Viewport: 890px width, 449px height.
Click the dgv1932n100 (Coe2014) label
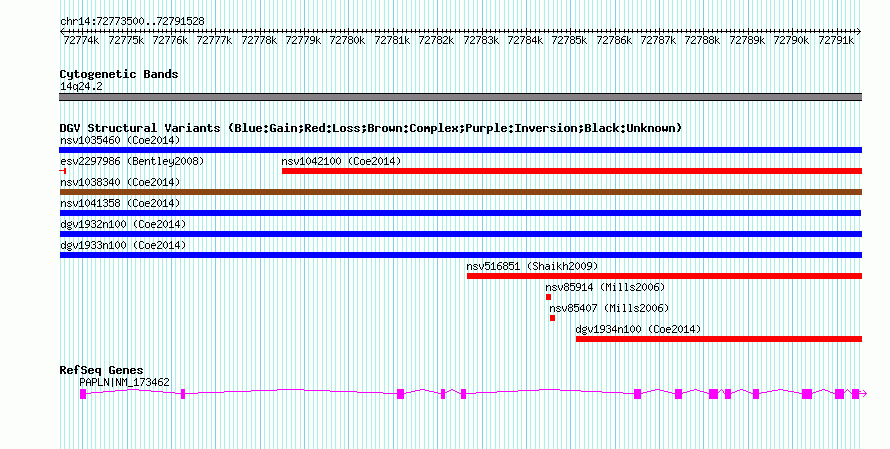click(123, 224)
